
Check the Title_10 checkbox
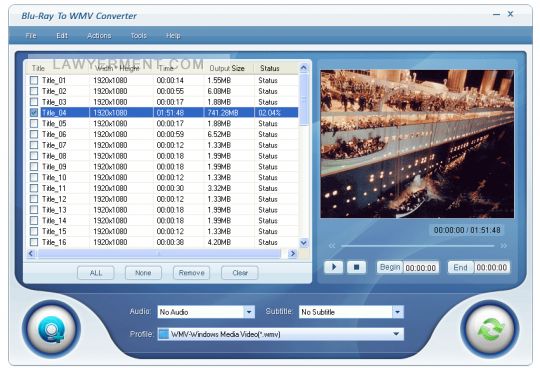pyautogui.click(x=34, y=177)
